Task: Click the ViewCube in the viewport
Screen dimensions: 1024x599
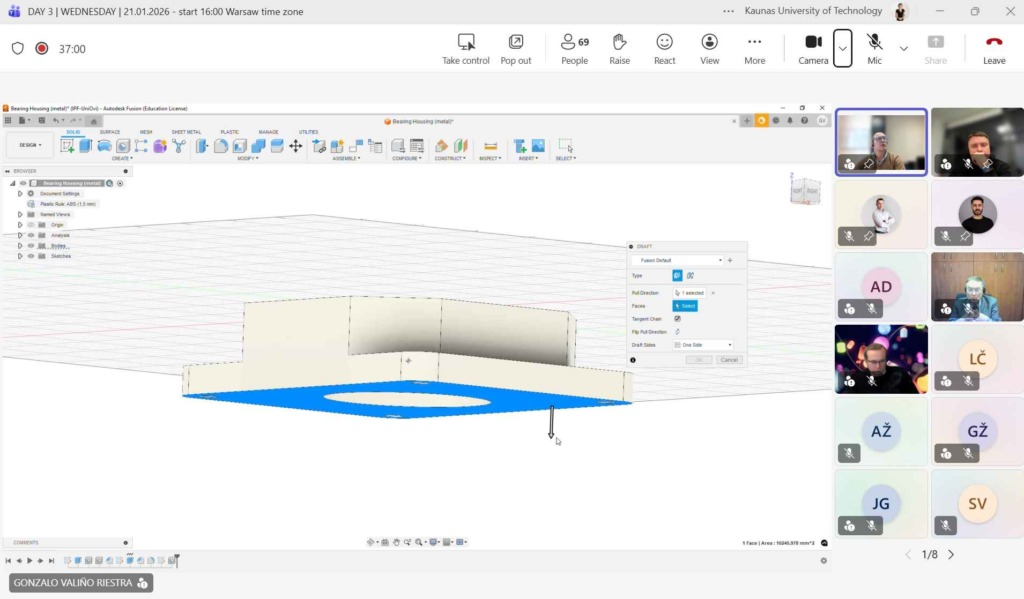Action: pos(805,189)
